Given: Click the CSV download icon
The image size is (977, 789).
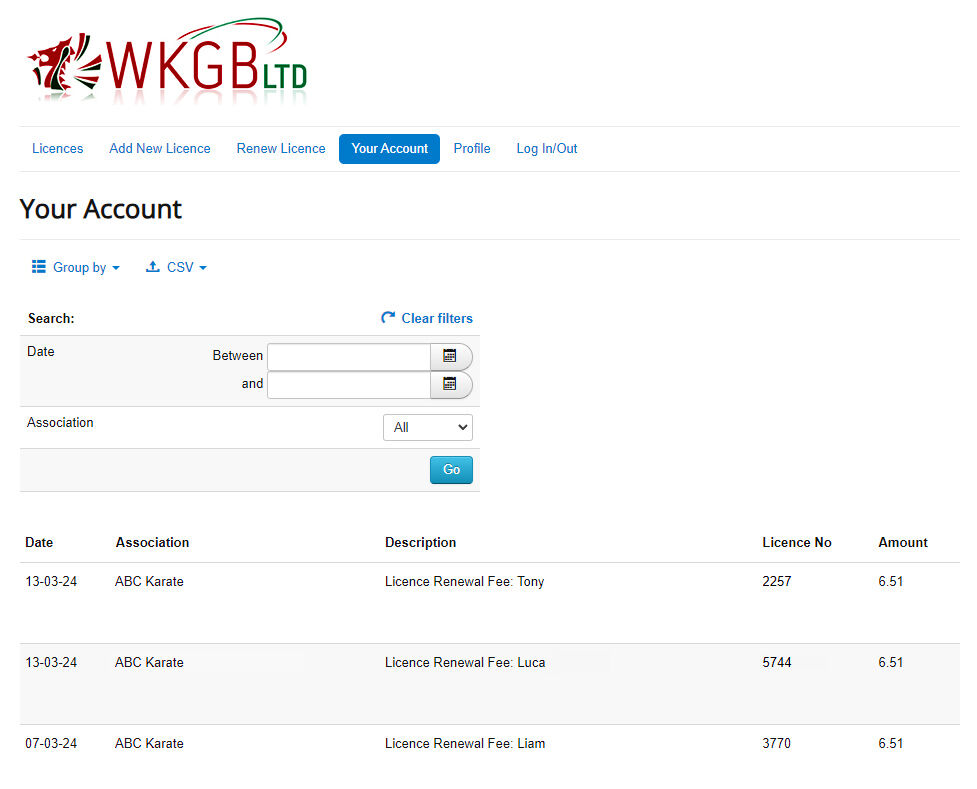Looking at the screenshot, I should [152, 267].
